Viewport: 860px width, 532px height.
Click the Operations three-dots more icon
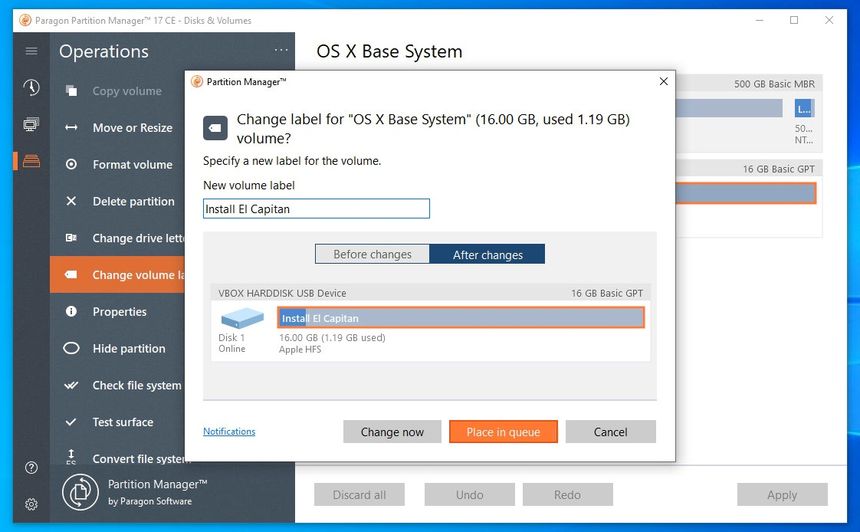coord(280,51)
